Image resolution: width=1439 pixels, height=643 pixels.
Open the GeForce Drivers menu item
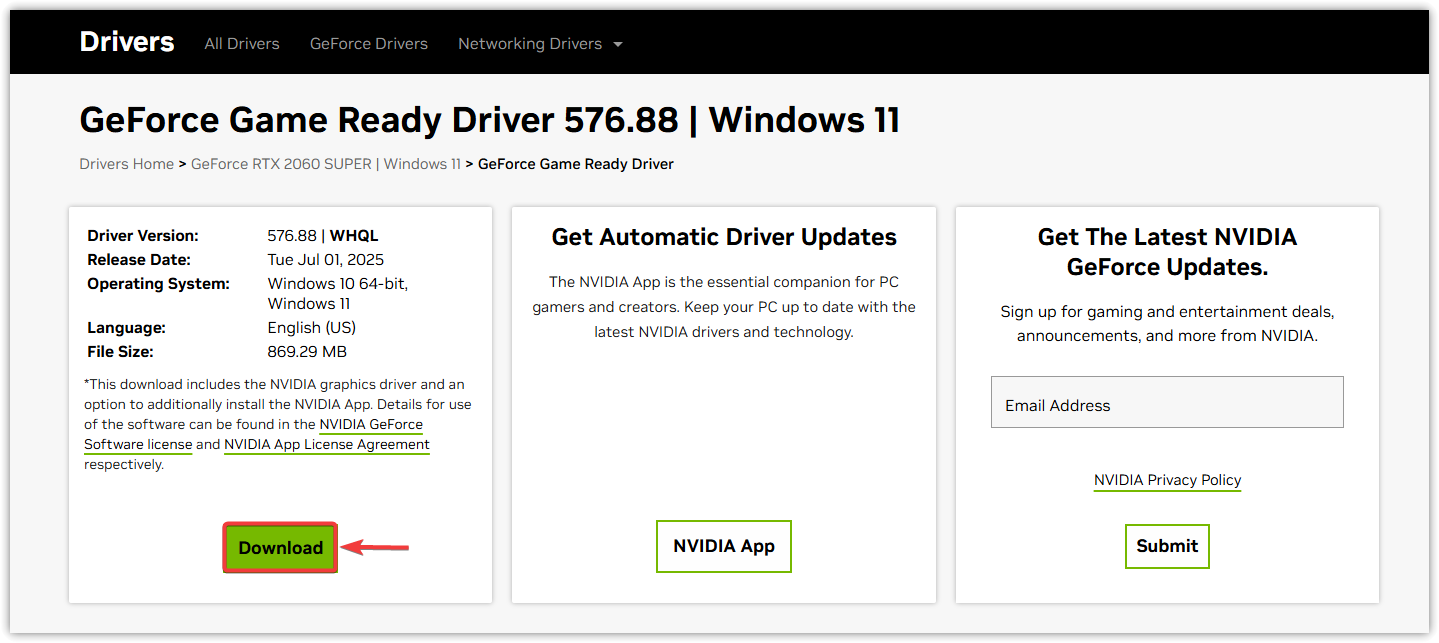368,44
